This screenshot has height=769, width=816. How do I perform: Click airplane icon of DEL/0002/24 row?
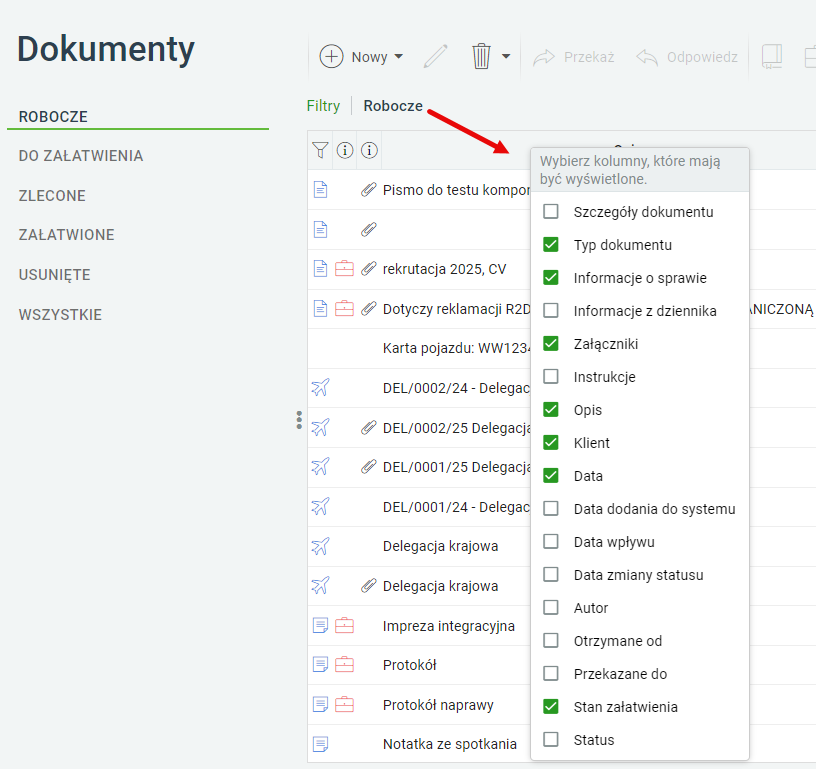coord(321,388)
